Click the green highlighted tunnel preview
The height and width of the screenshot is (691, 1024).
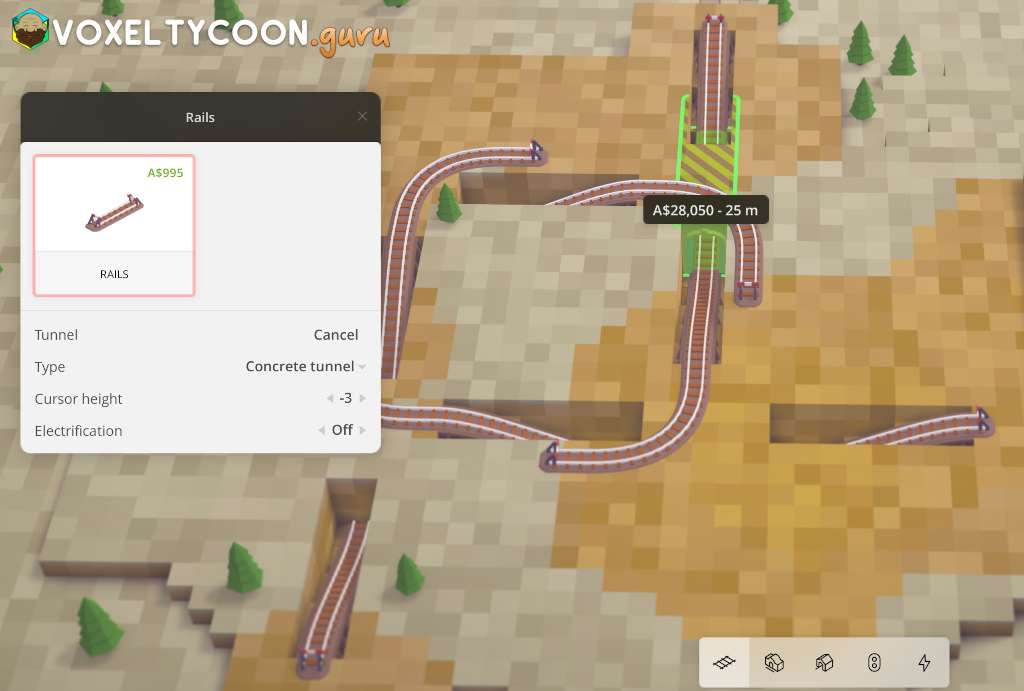pos(710,150)
